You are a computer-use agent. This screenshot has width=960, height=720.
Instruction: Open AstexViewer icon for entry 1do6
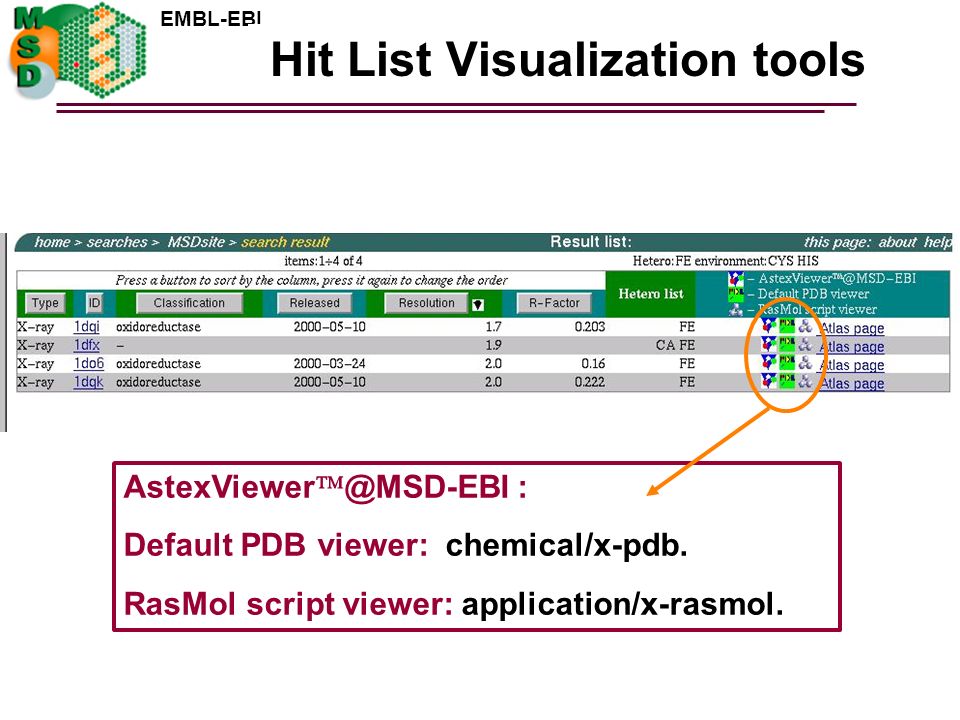coord(768,362)
